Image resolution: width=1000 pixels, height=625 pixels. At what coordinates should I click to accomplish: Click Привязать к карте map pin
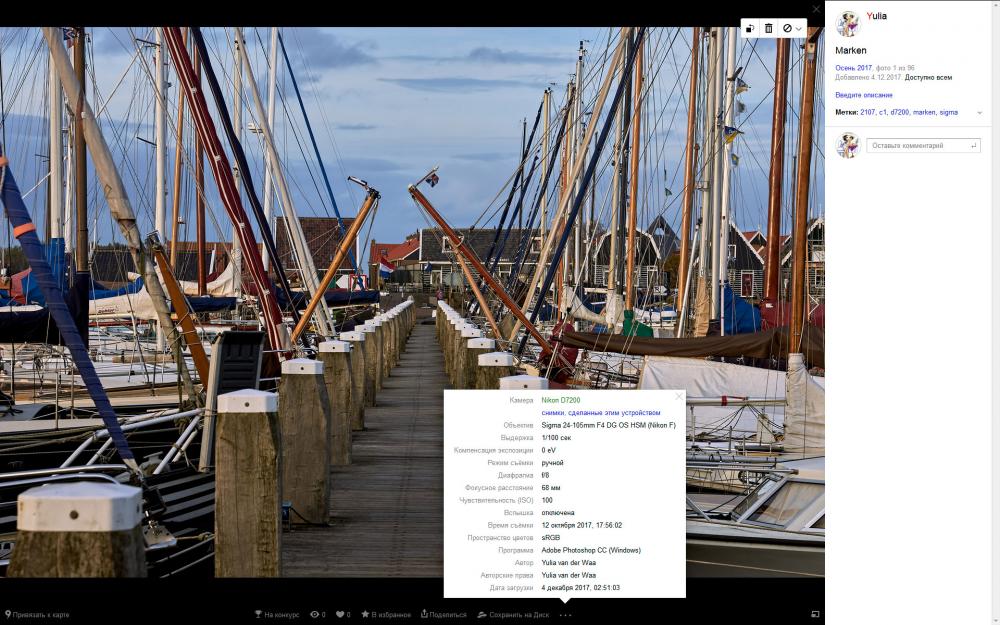37,615
